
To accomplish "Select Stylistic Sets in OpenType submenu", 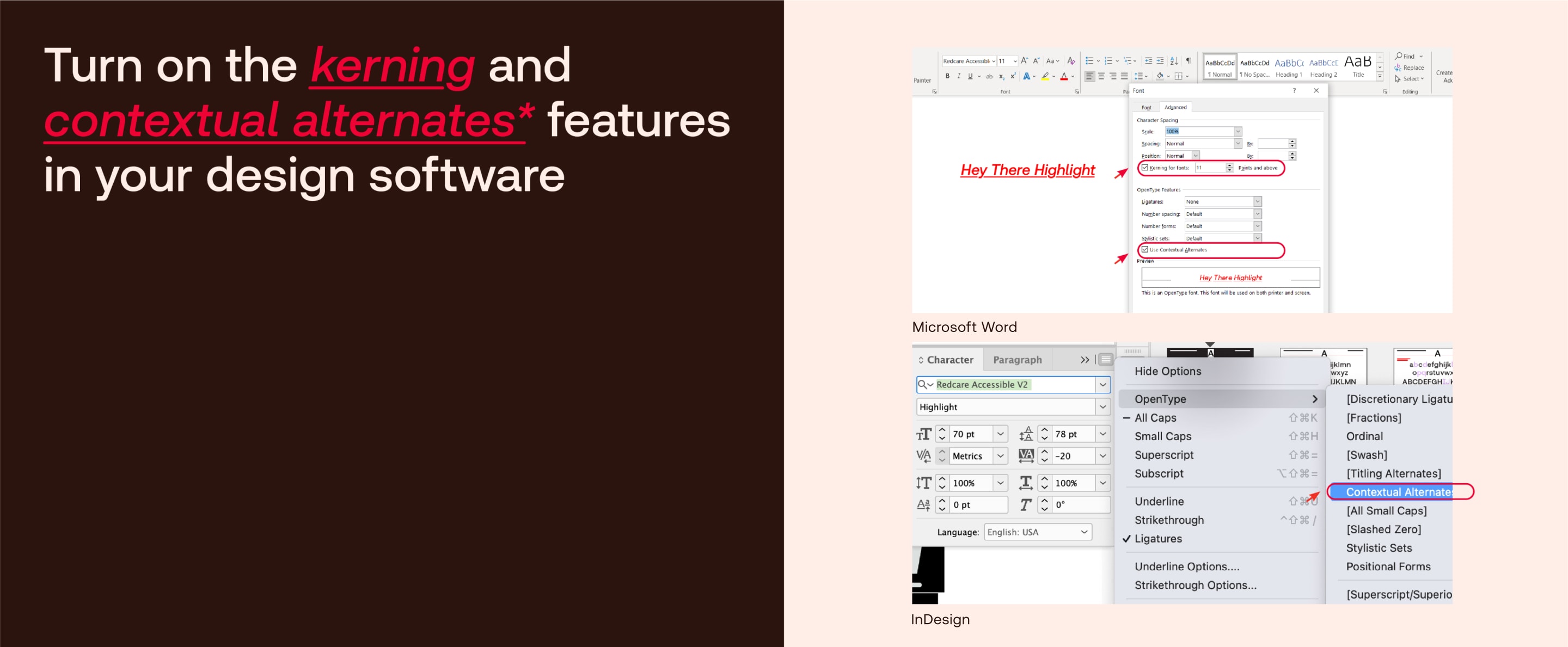I will click(1379, 548).
